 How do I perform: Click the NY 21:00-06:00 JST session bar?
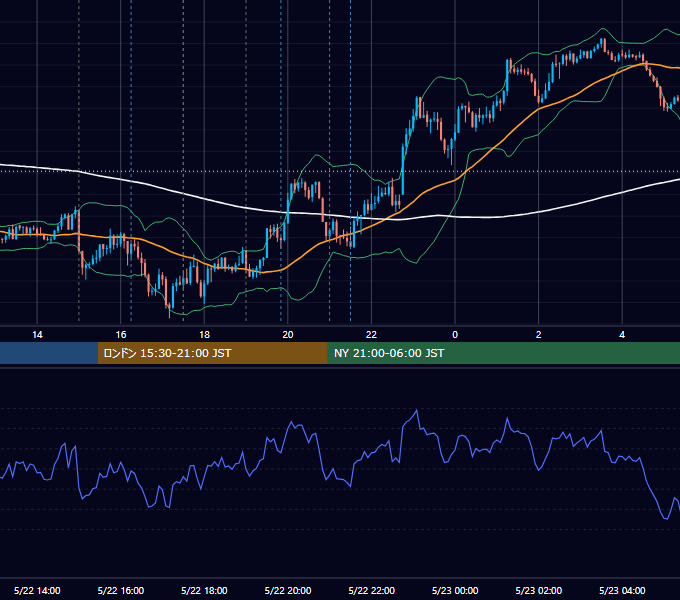(x=503, y=353)
